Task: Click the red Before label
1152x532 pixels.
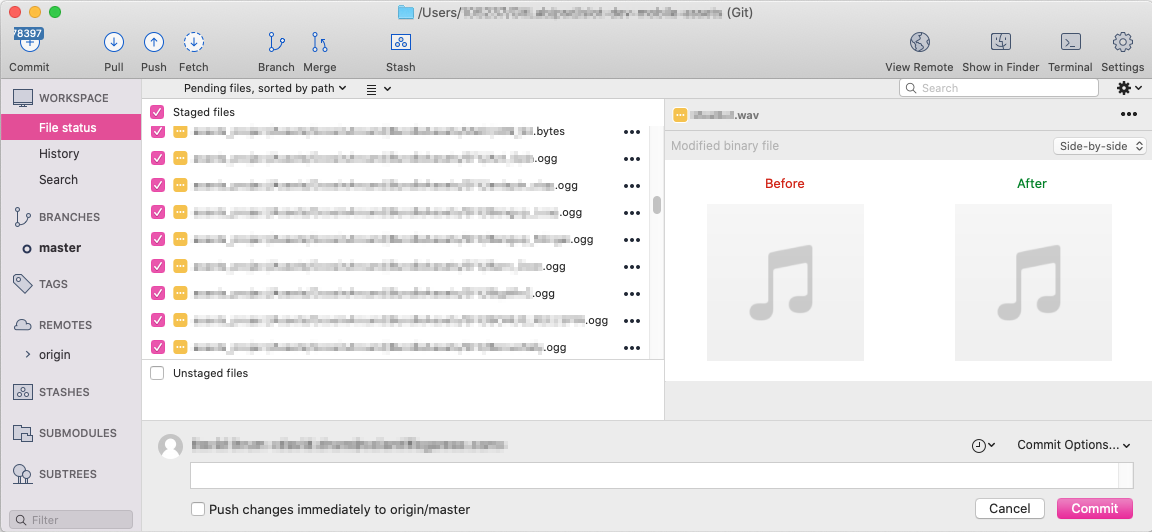Action: 785,183
